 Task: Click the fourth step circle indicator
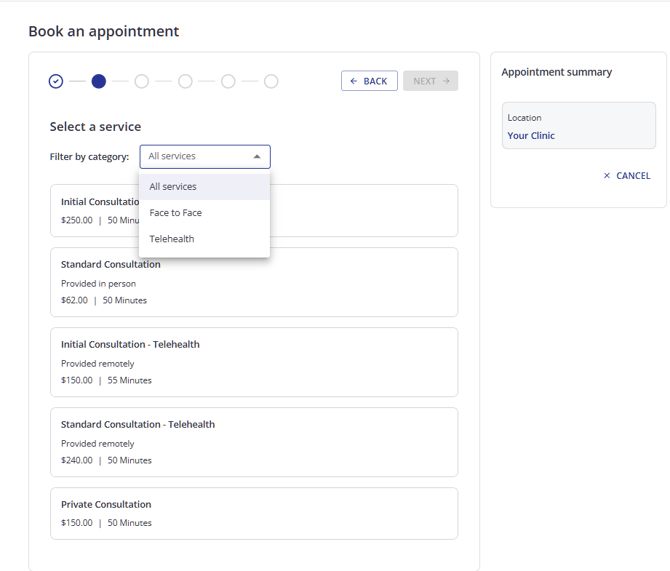tap(185, 81)
